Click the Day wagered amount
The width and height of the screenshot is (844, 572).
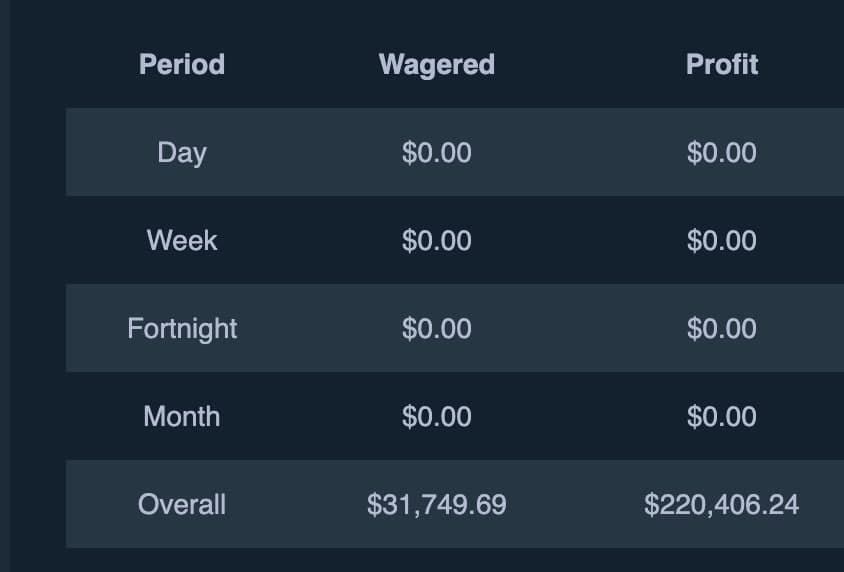[437, 153]
